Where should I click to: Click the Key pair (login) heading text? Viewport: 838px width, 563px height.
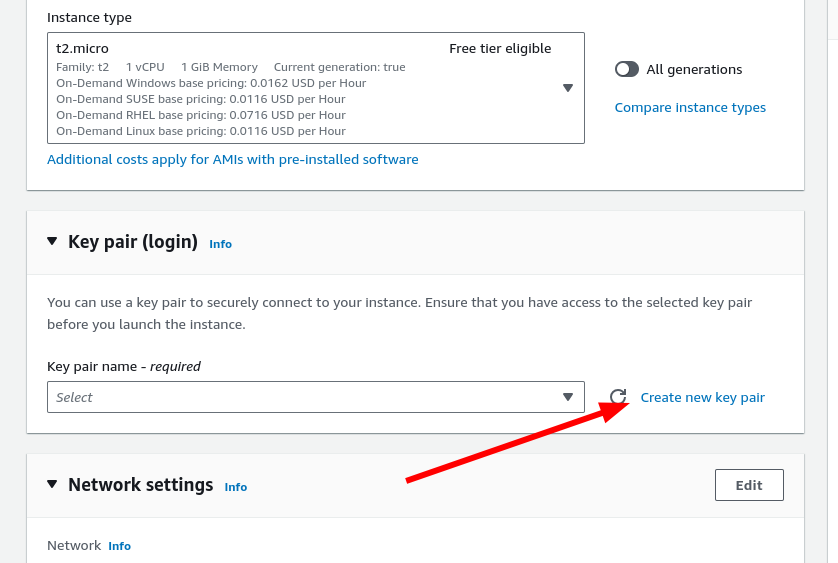pos(132,242)
